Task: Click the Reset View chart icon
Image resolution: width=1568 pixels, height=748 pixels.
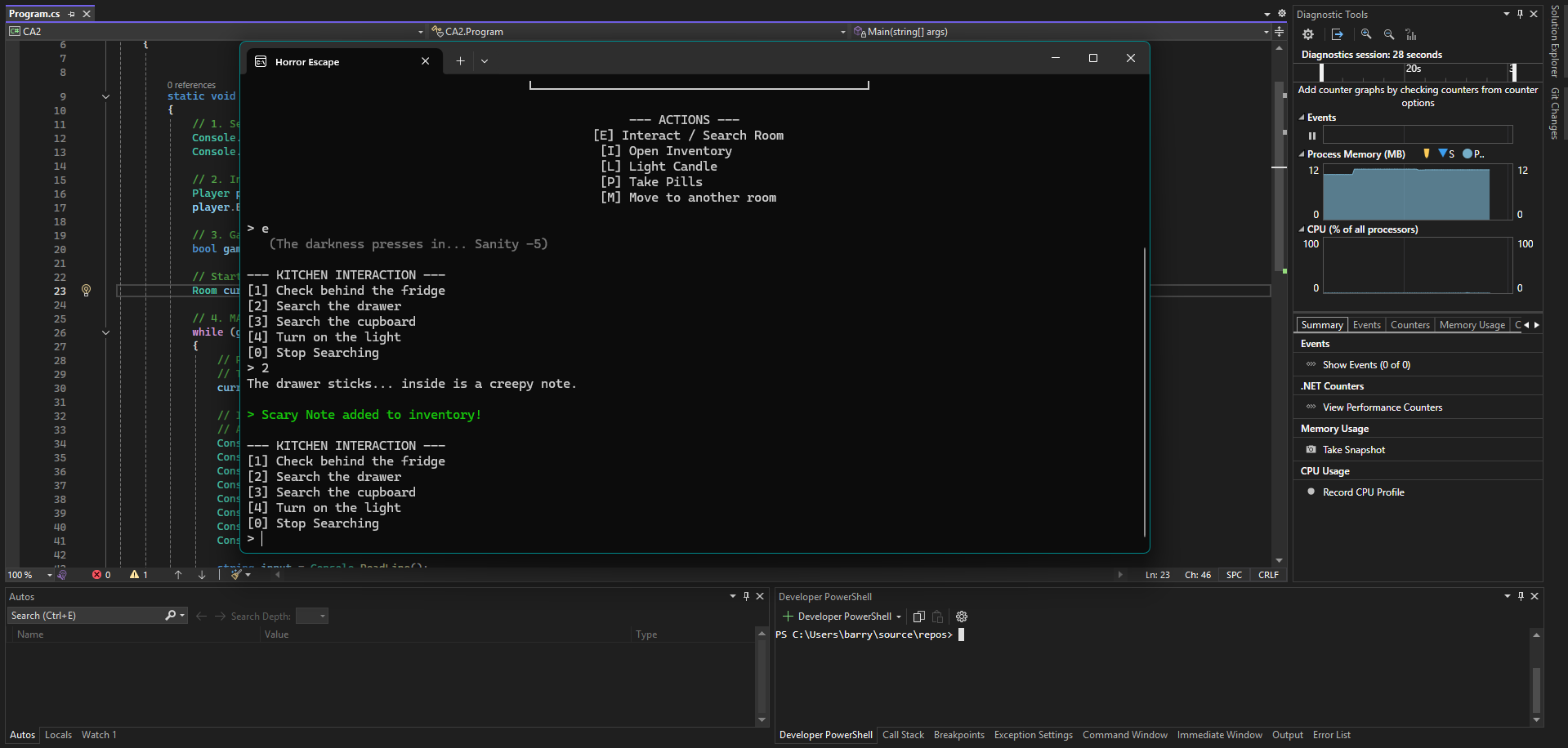Action: [x=1411, y=34]
